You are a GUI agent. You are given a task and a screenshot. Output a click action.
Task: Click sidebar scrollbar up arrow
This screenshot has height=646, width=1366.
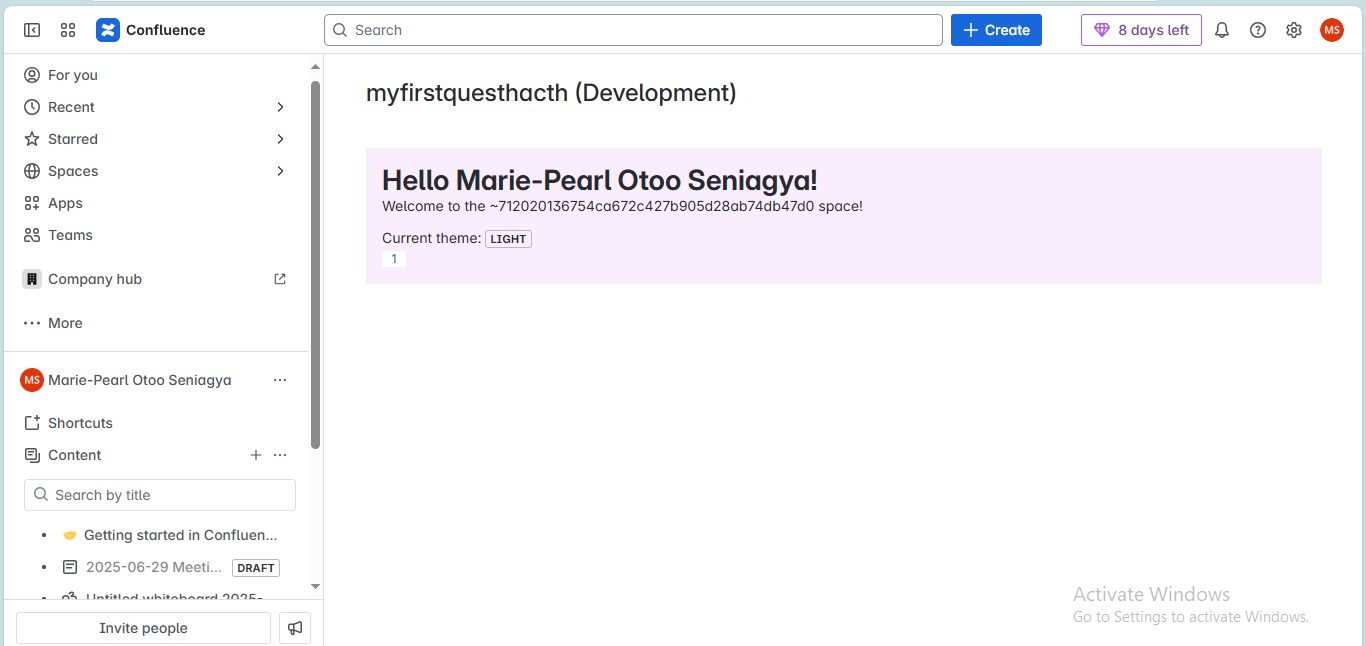click(315, 67)
